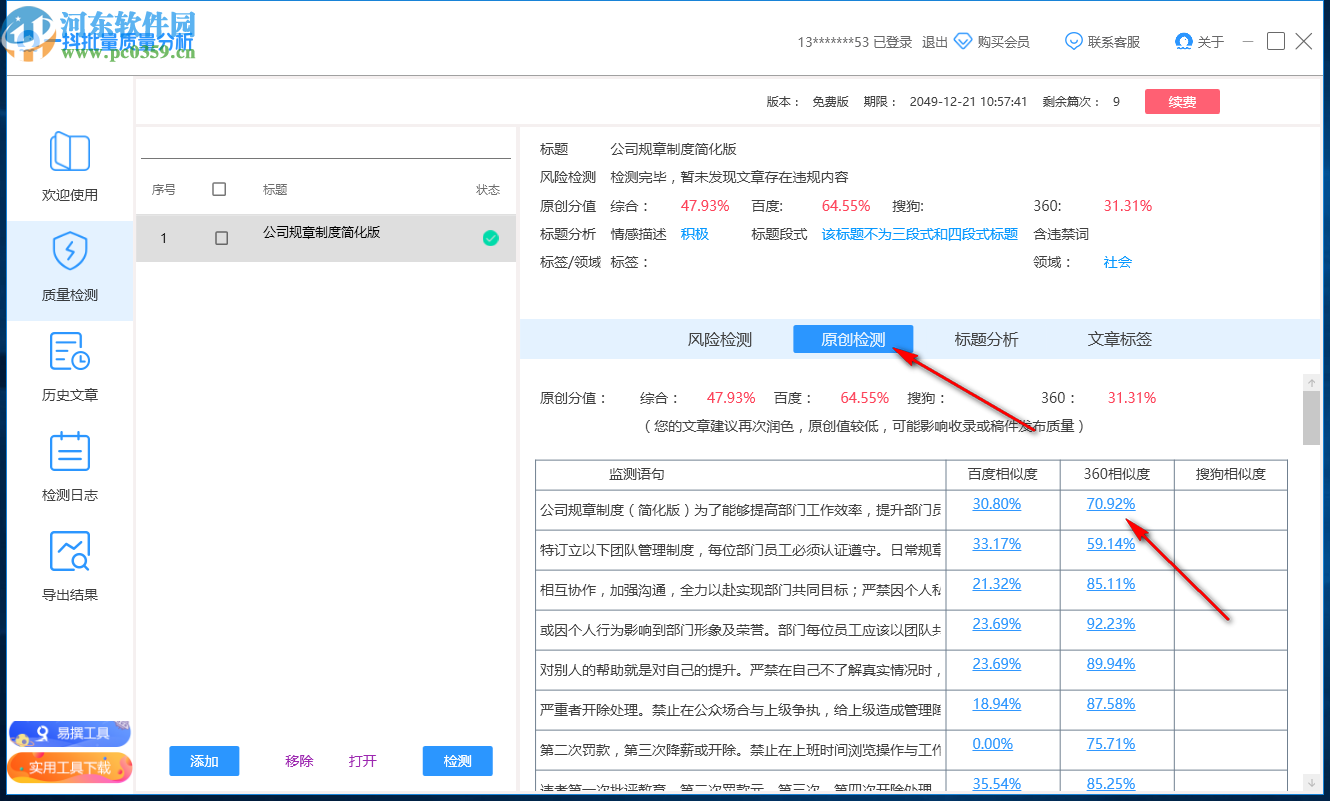The width and height of the screenshot is (1330, 801).
Task: Switch to the 风险检测 tab
Action: pyautogui.click(x=719, y=339)
